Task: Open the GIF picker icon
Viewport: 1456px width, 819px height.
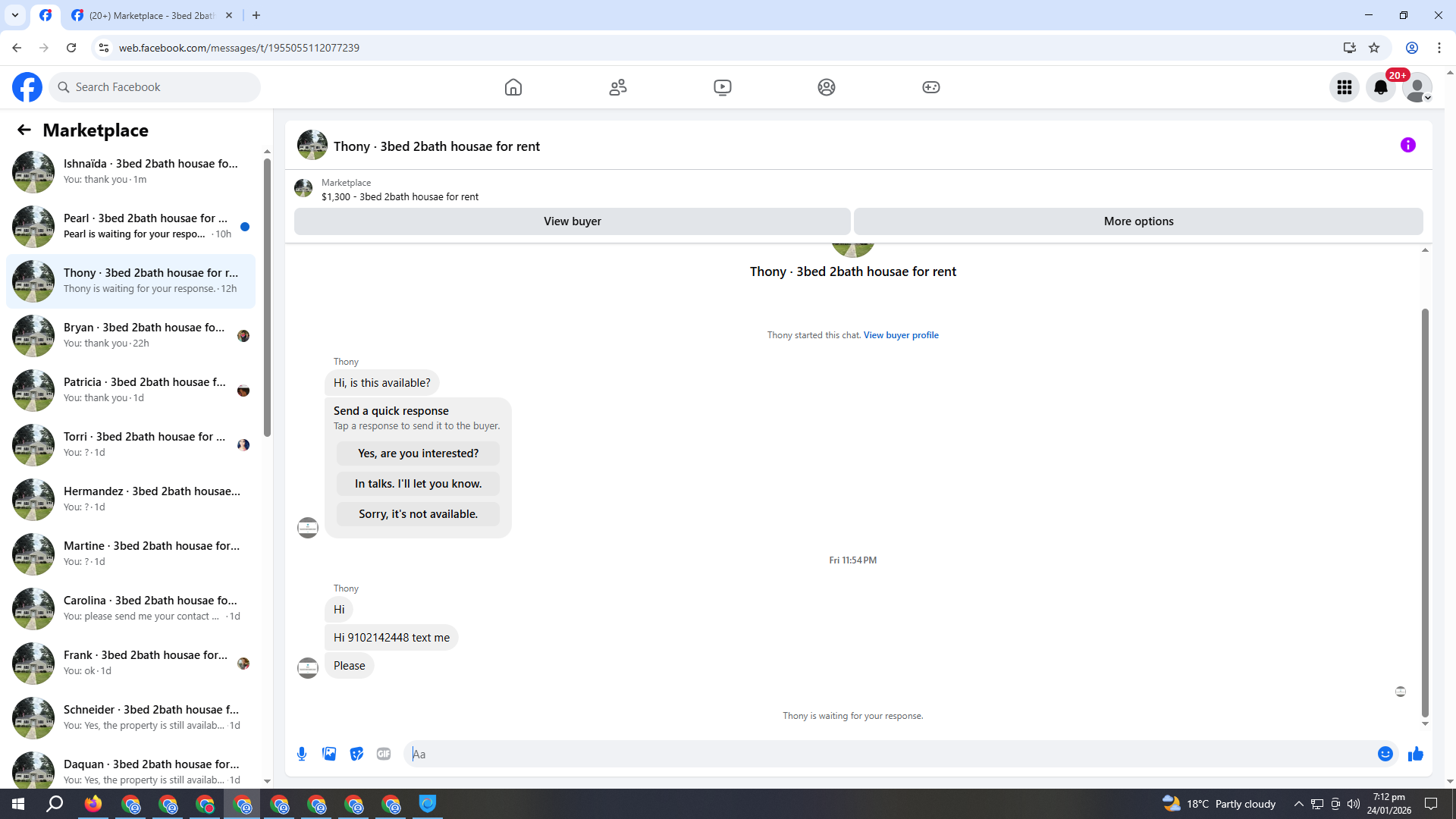Action: click(384, 754)
